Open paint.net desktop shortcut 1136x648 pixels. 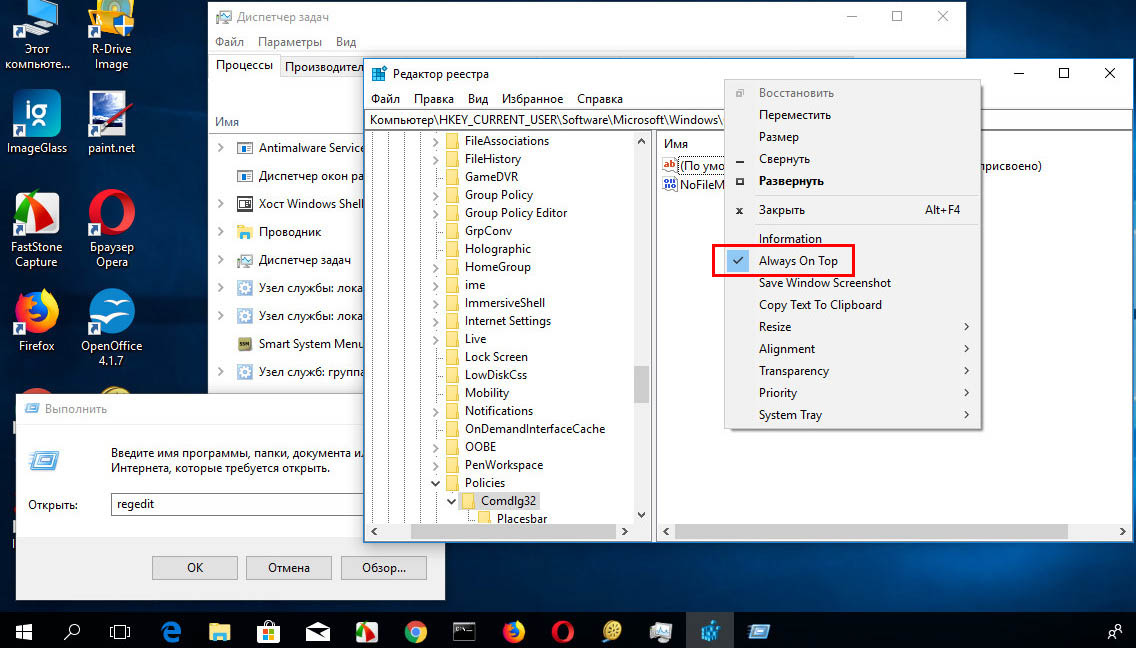pyautogui.click(x=111, y=121)
